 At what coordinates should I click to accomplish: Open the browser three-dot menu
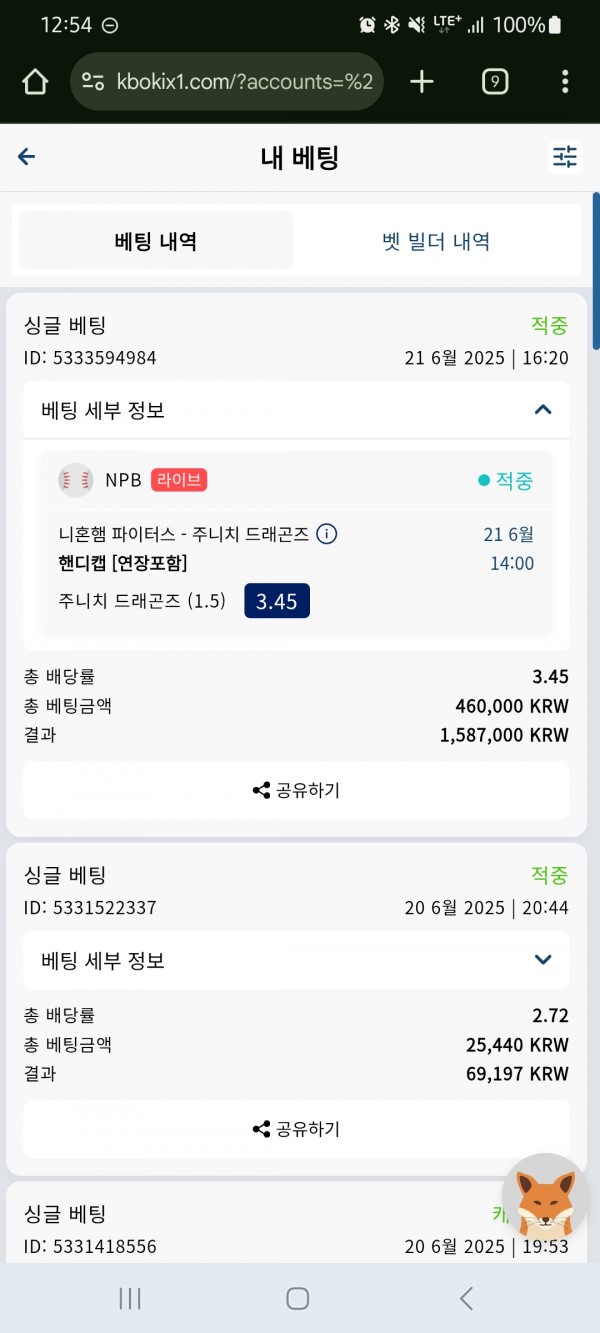565,82
